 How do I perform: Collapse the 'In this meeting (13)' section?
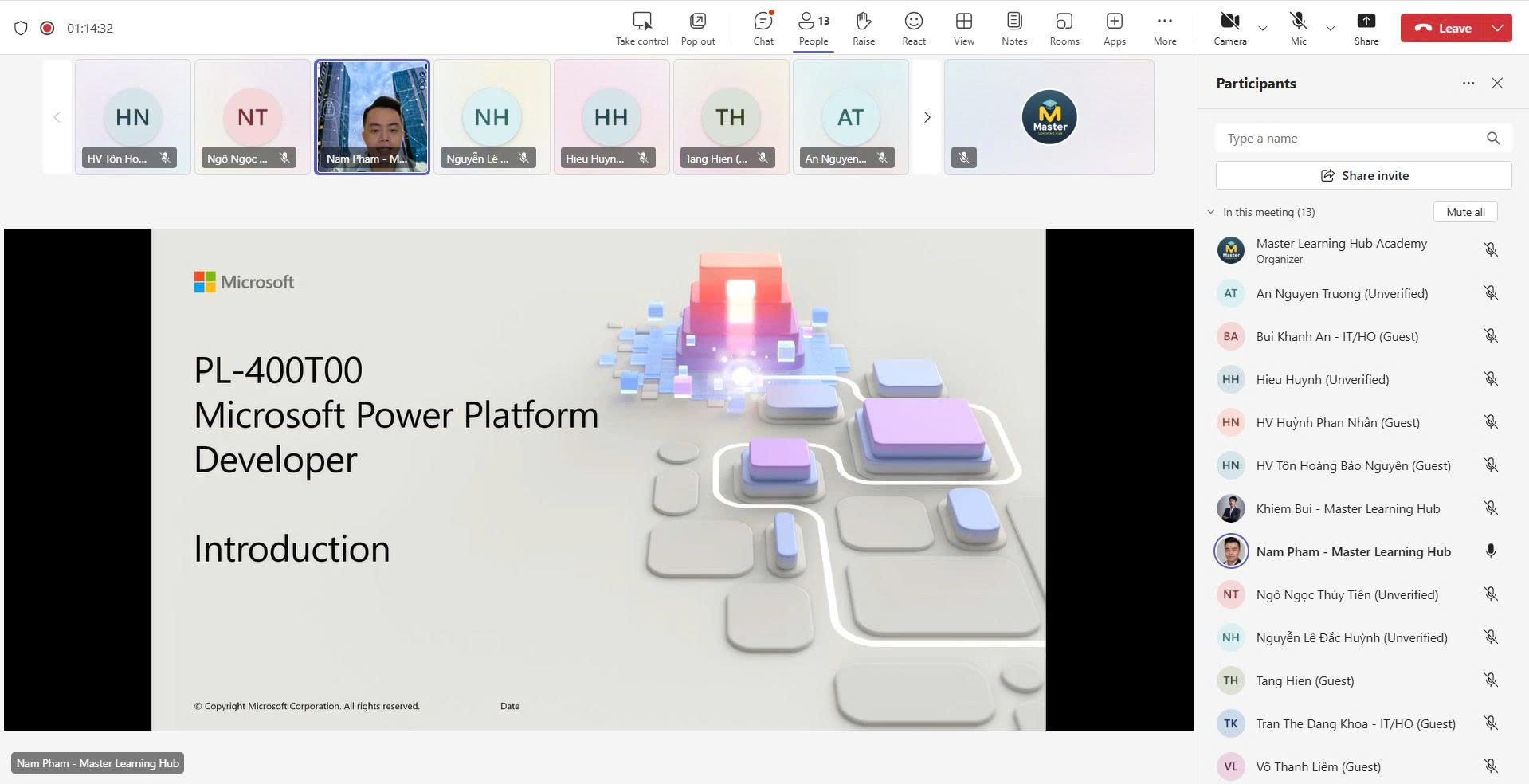point(1211,212)
